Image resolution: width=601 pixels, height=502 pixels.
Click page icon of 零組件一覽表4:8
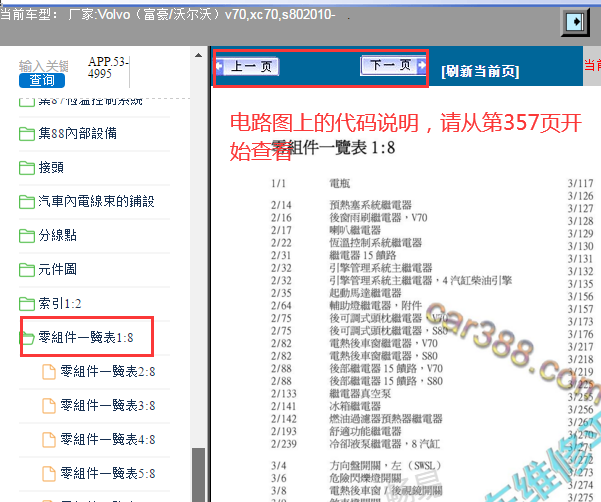tap(49, 440)
